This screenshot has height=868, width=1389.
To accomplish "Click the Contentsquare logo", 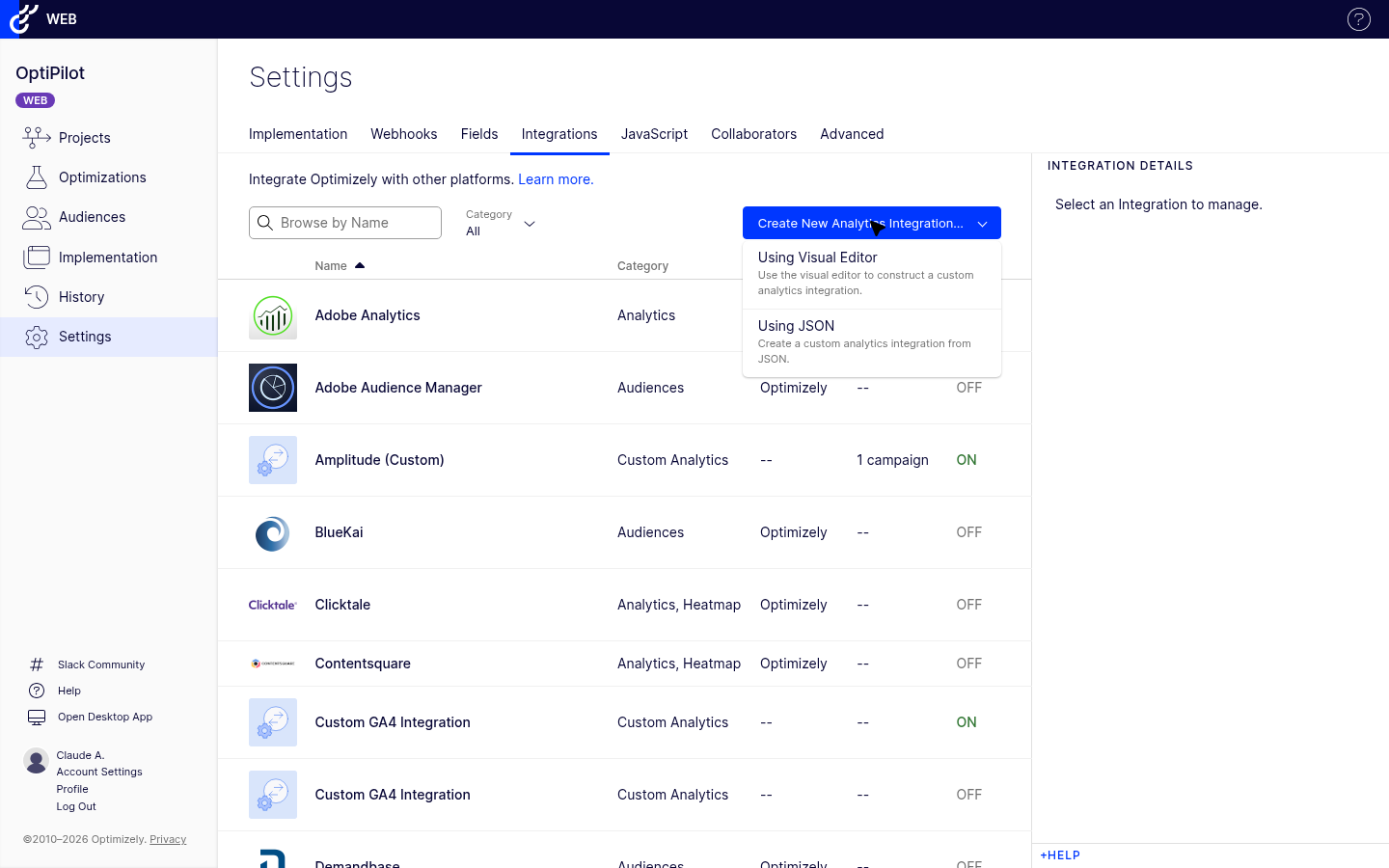I will click(273, 664).
